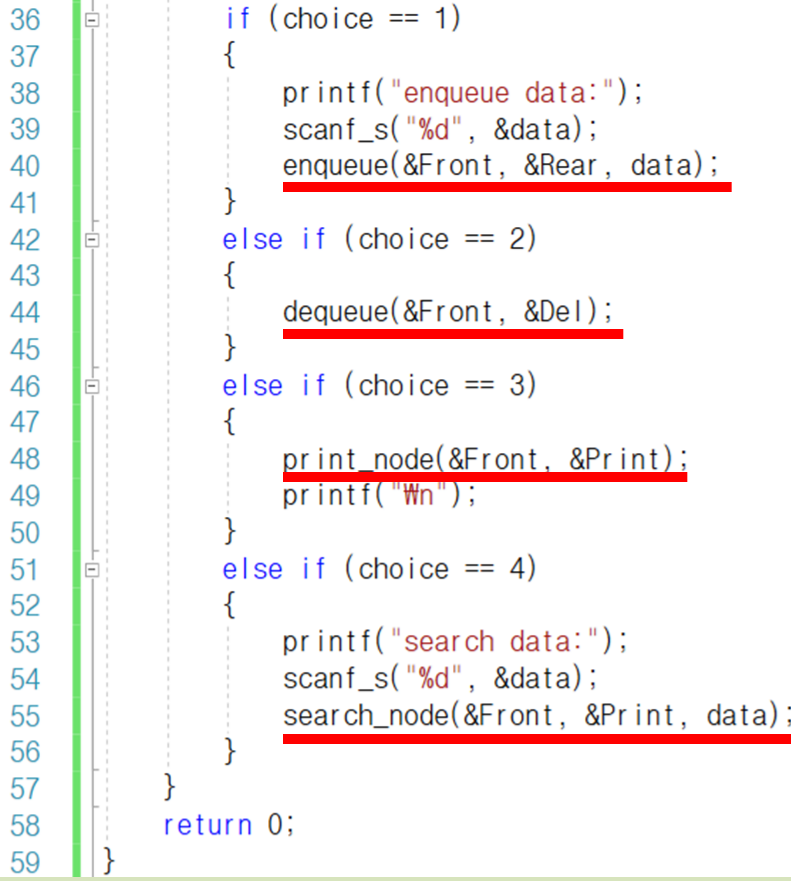Screen dimensions: 791x881
Task: Click line number 58
Action: [x=25, y=826]
